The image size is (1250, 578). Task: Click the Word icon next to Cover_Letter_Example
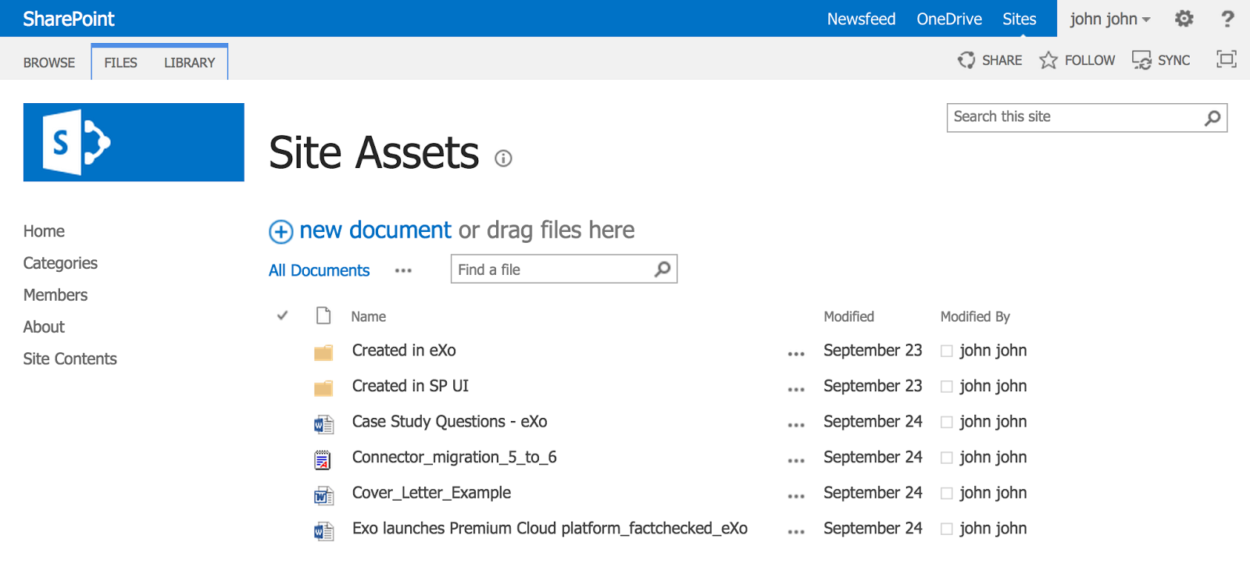323,493
